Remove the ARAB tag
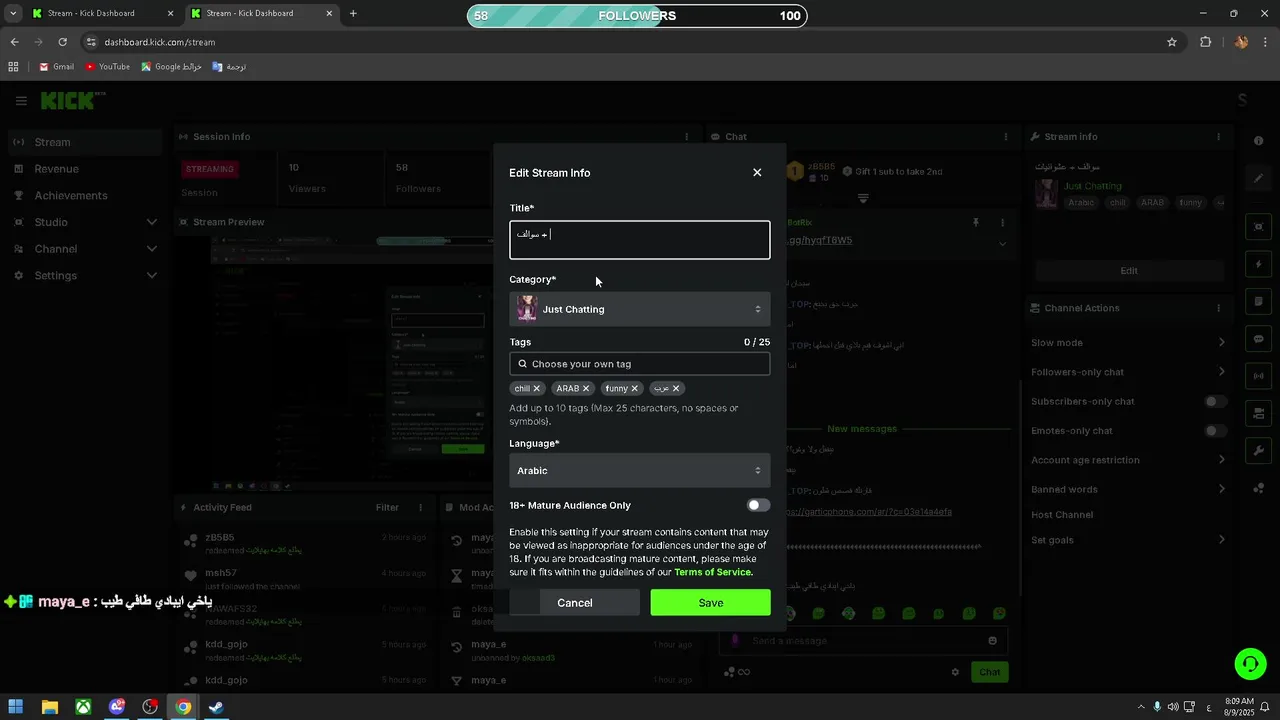The width and height of the screenshot is (1280, 720). pyautogui.click(x=586, y=389)
